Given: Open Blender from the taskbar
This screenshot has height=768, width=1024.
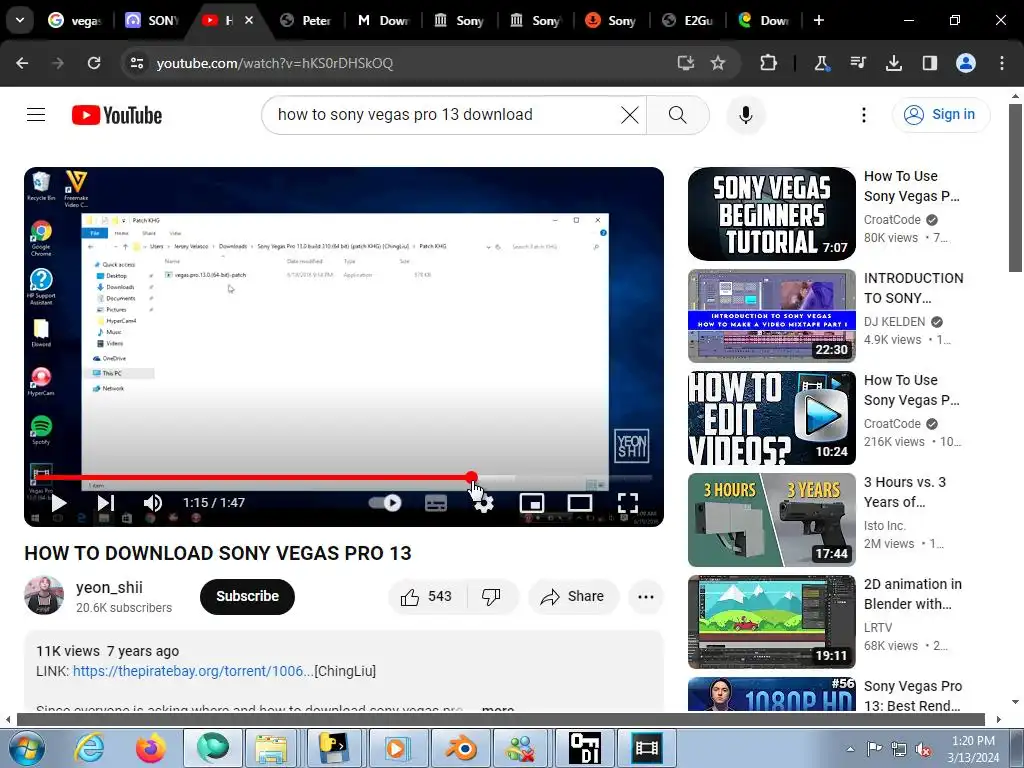Looking at the screenshot, I should [x=461, y=748].
